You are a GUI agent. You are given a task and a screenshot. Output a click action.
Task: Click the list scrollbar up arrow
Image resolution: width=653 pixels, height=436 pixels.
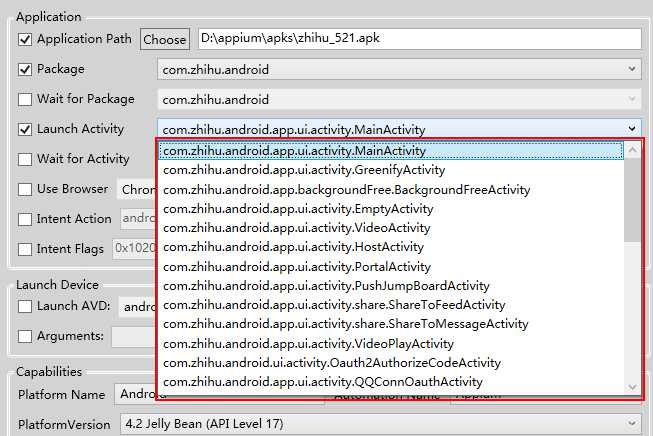click(633, 150)
